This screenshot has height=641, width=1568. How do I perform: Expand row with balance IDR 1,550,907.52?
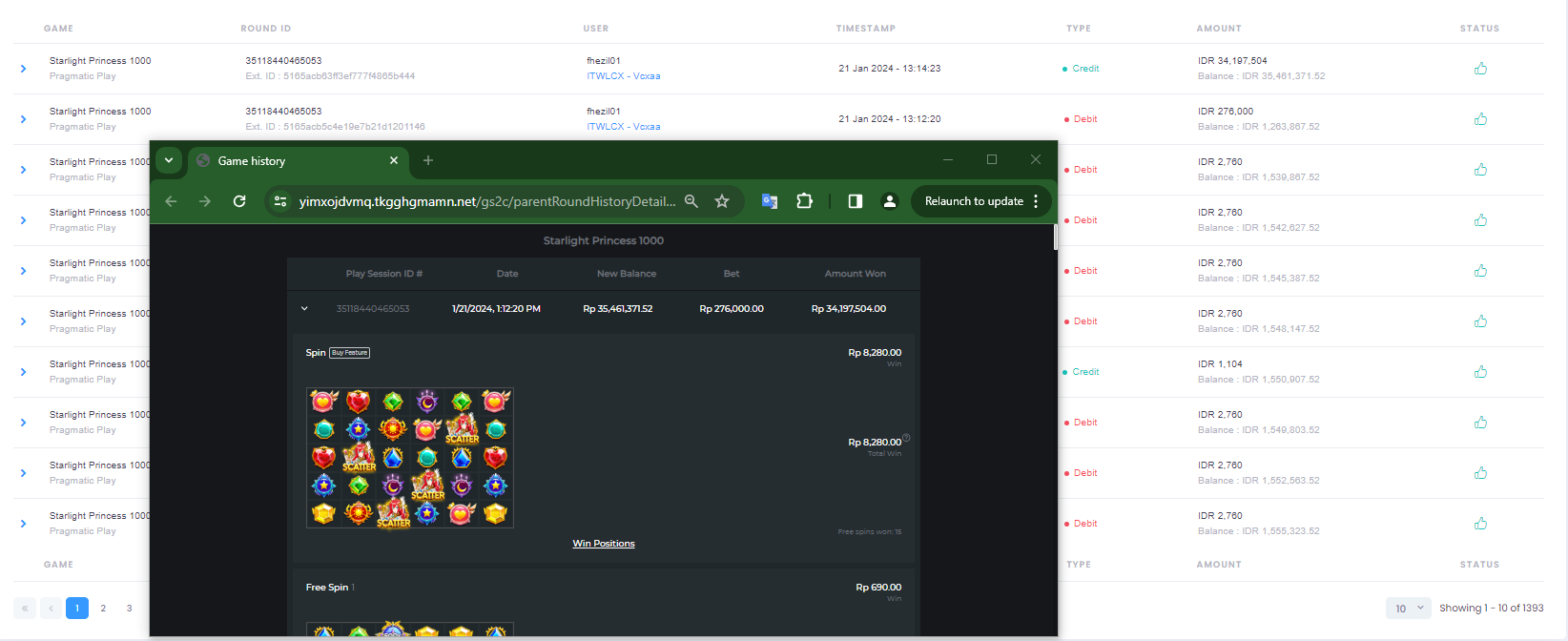(x=24, y=372)
